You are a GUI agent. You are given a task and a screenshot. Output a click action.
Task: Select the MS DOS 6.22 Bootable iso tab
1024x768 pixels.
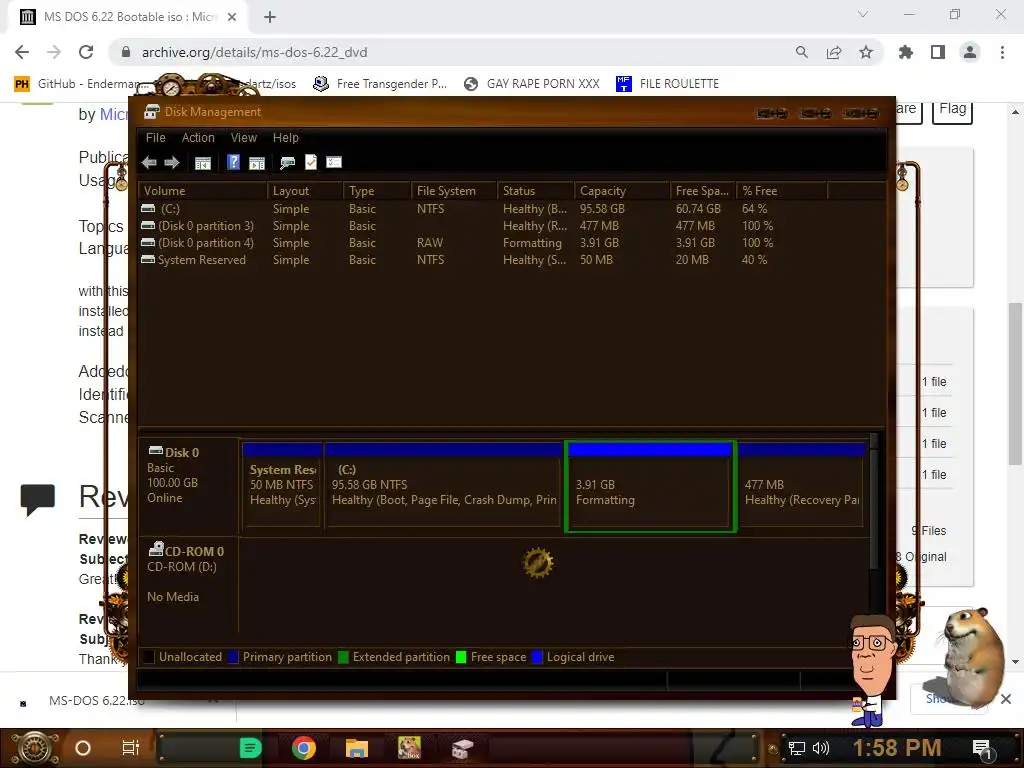(x=129, y=17)
